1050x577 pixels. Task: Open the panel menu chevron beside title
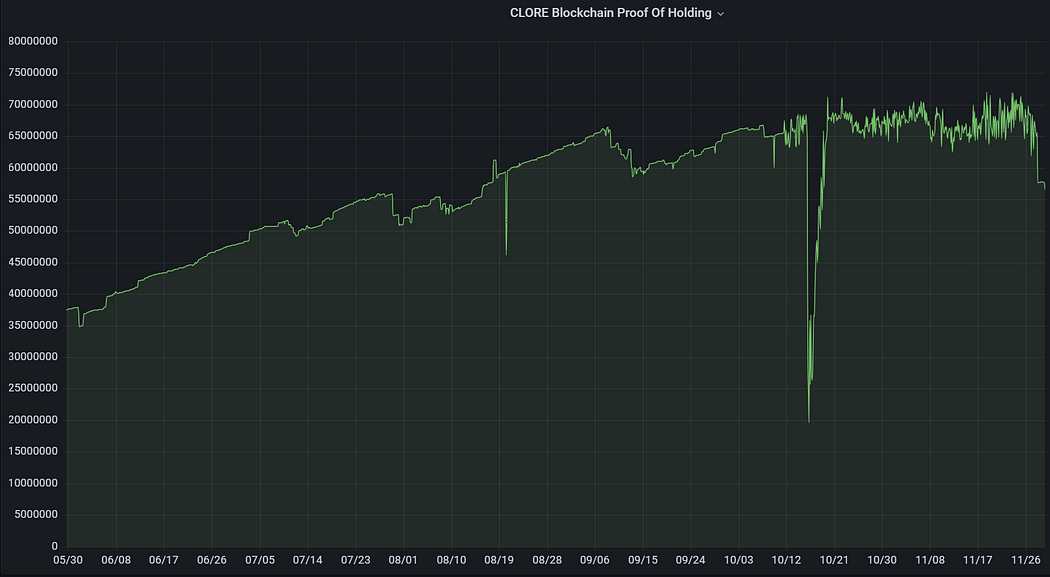click(721, 13)
